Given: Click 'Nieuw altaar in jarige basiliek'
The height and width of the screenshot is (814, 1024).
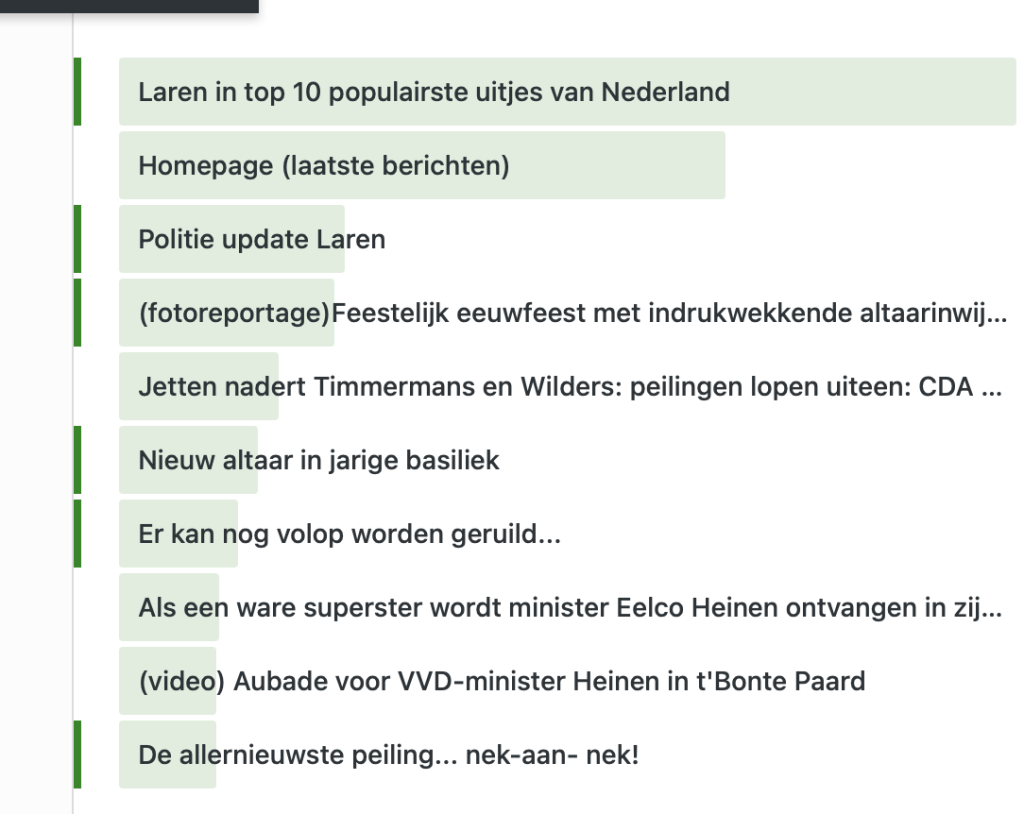Looking at the screenshot, I should (x=318, y=461).
